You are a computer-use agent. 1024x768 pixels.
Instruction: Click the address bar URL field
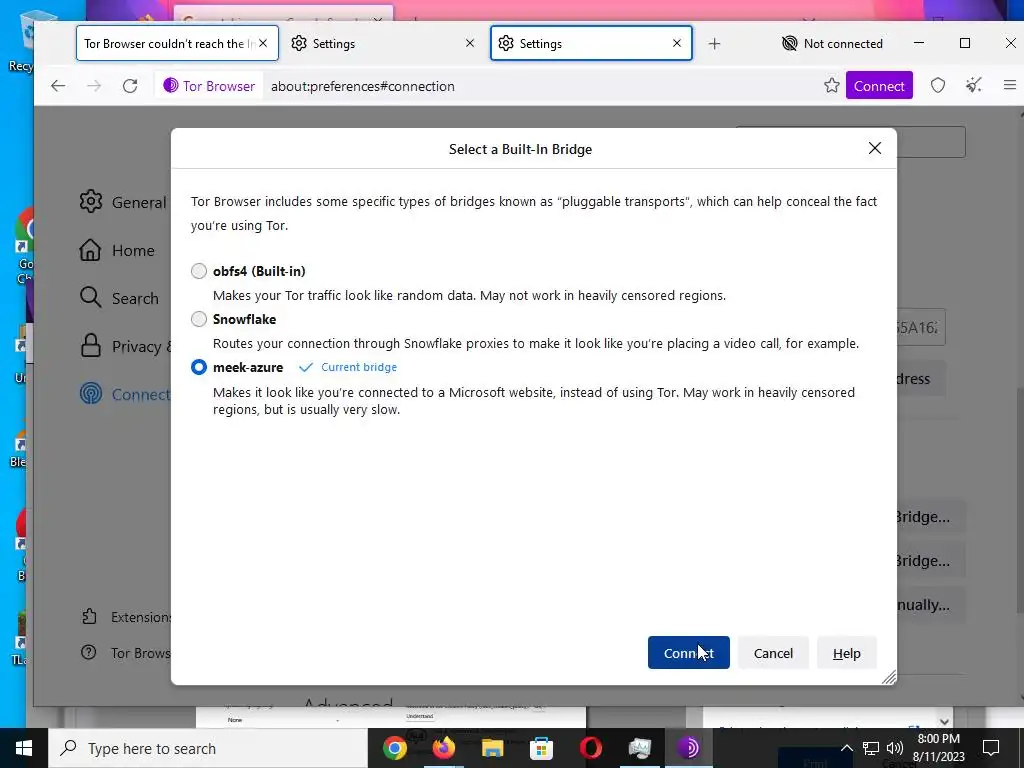[541, 86]
